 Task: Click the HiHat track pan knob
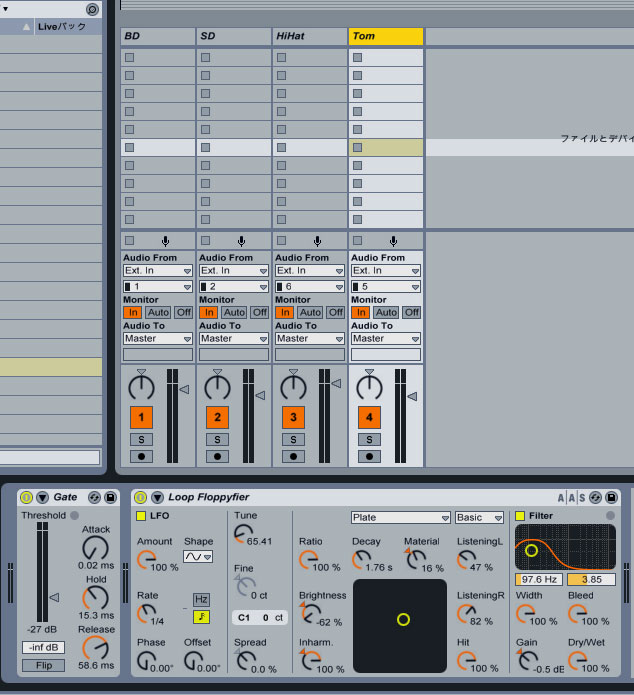coord(293,387)
